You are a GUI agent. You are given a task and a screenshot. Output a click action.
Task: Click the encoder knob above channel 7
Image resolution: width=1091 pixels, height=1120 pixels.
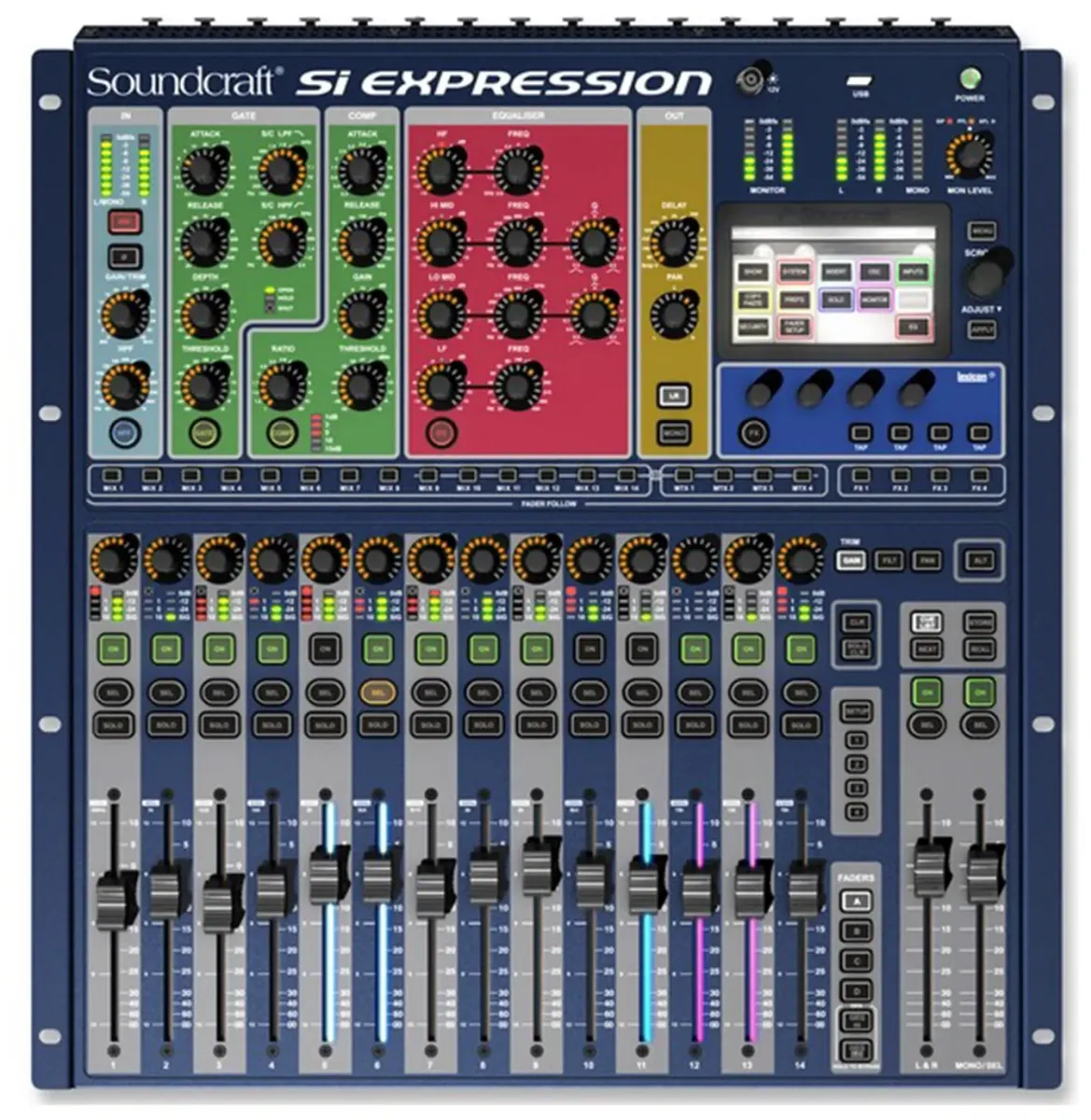click(x=430, y=561)
